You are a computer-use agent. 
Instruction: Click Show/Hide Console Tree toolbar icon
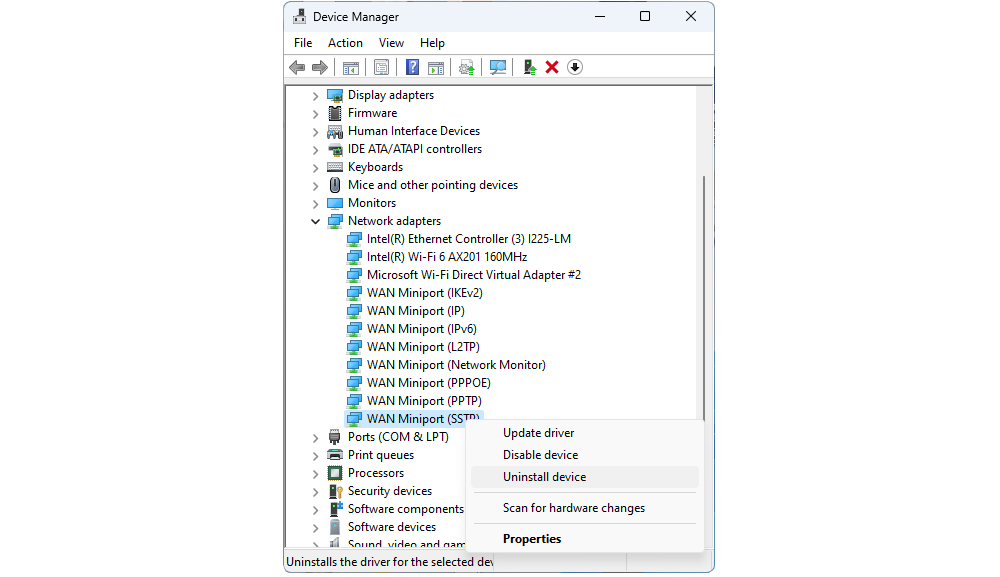pyautogui.click(x=351, y=68)
